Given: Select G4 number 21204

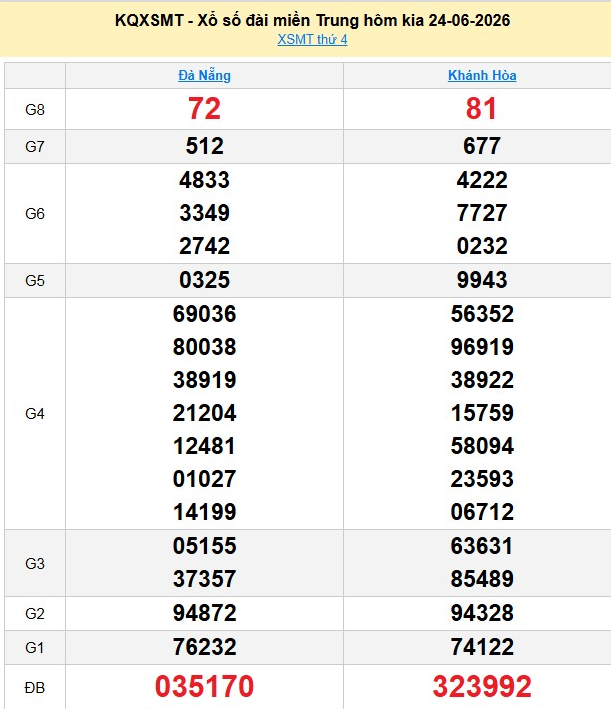Looking at the screenshot, I should 204,413.
